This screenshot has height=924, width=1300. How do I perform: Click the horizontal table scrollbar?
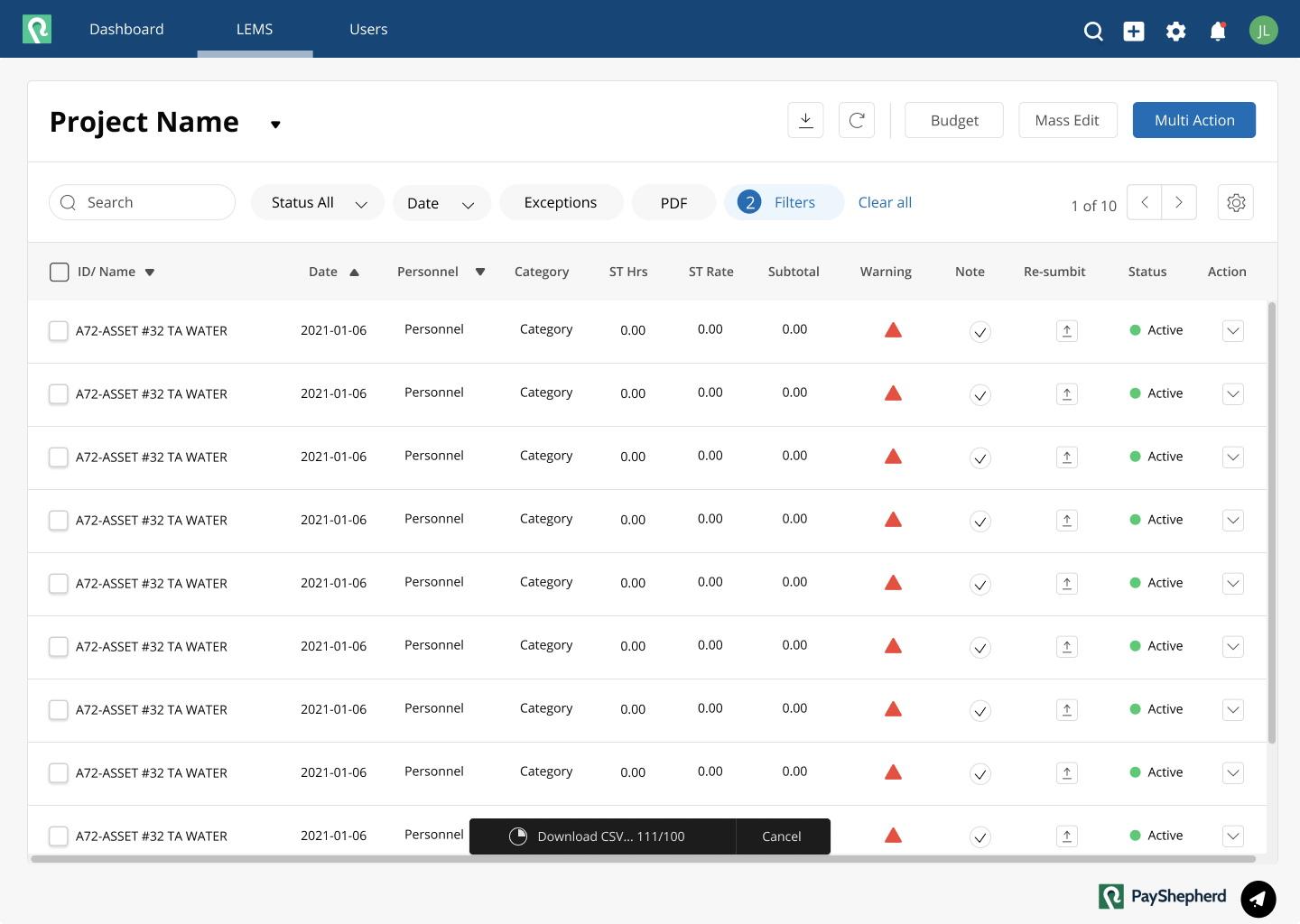(643, 859)
